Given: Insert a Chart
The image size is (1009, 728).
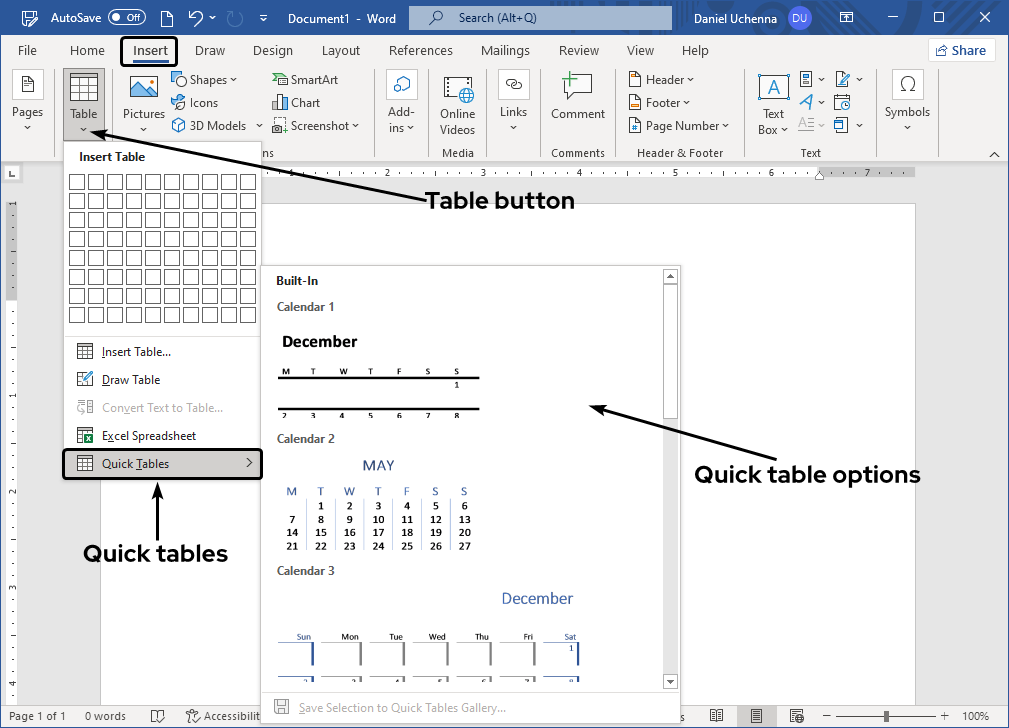Looking at the screenshot, I should point(295,102).
